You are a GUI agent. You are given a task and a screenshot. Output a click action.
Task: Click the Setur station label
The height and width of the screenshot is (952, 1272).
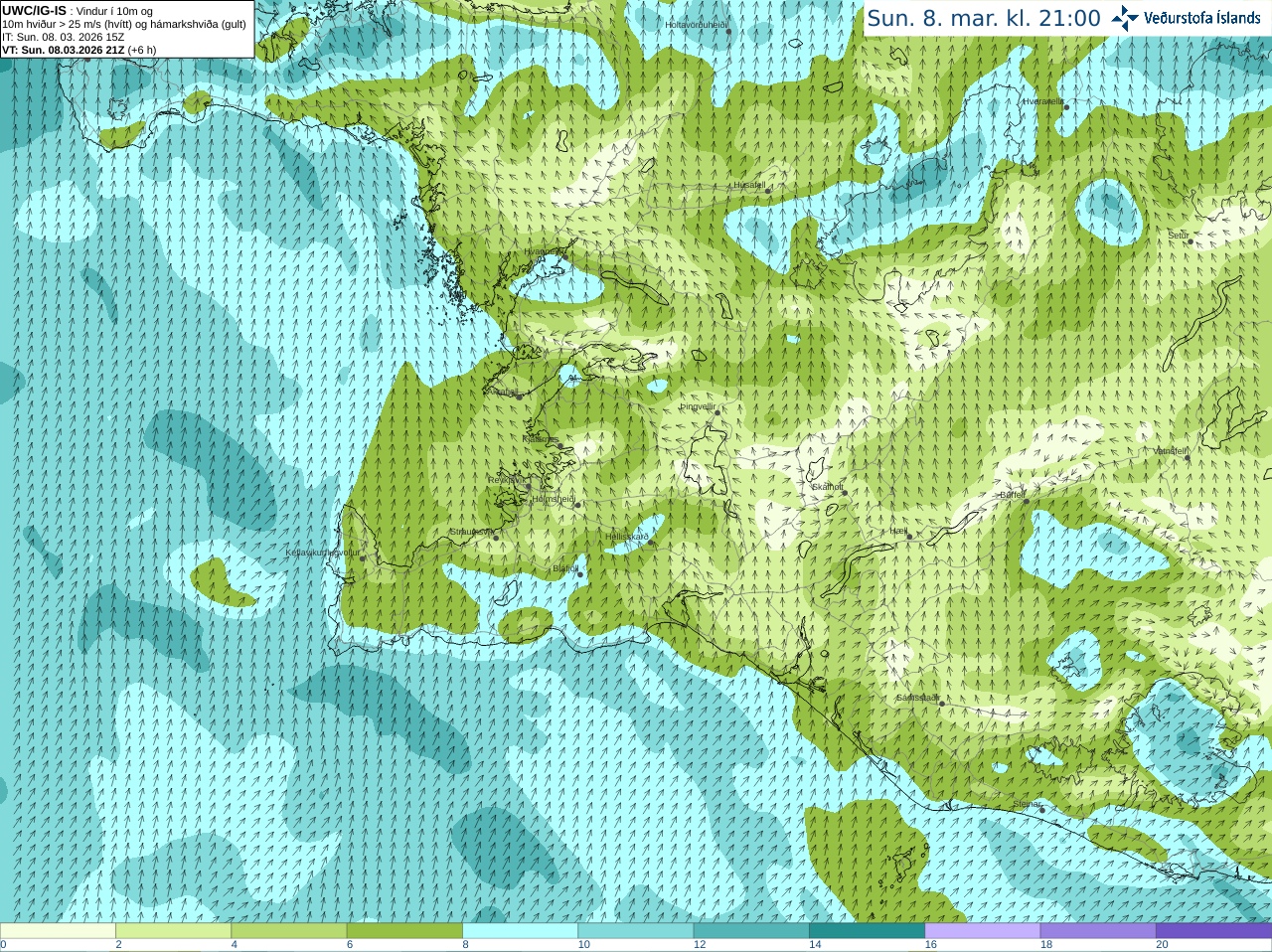pyautogui.click(x=1179, y=236)
